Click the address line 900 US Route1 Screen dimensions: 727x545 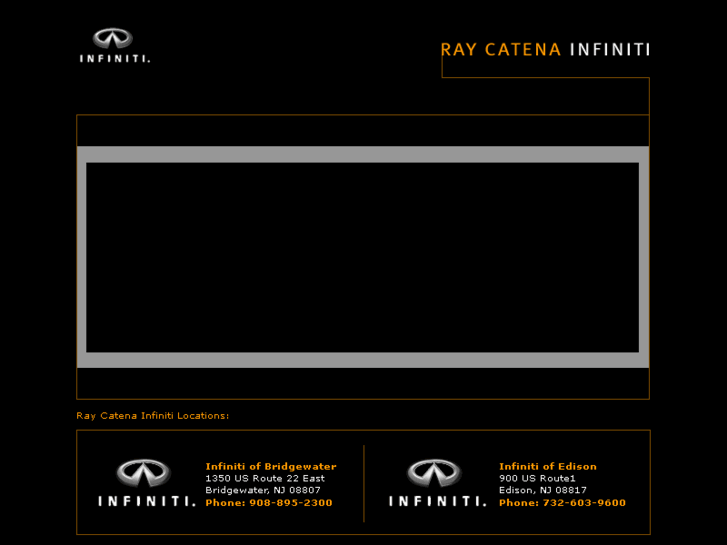(x=537, y=478)
